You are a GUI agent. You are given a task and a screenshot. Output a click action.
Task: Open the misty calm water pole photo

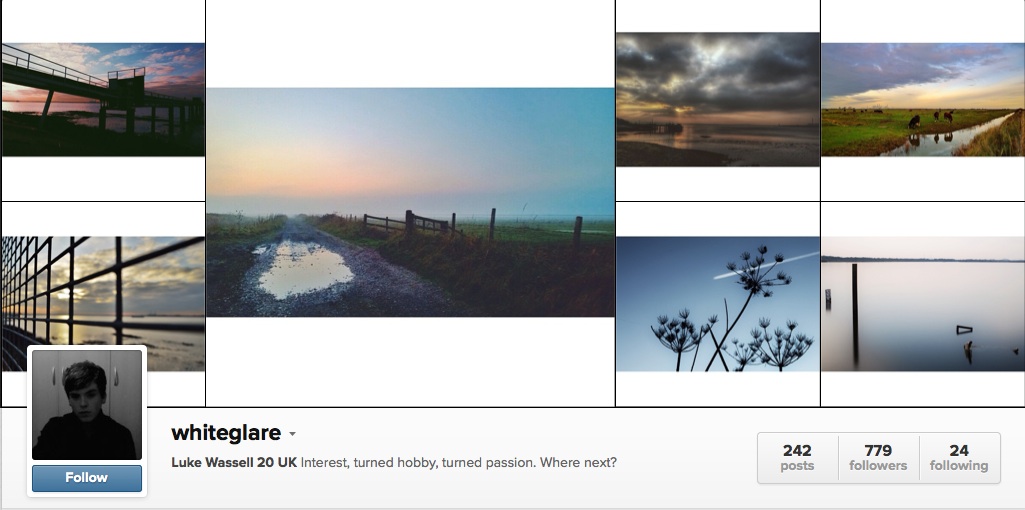point(922,303)
